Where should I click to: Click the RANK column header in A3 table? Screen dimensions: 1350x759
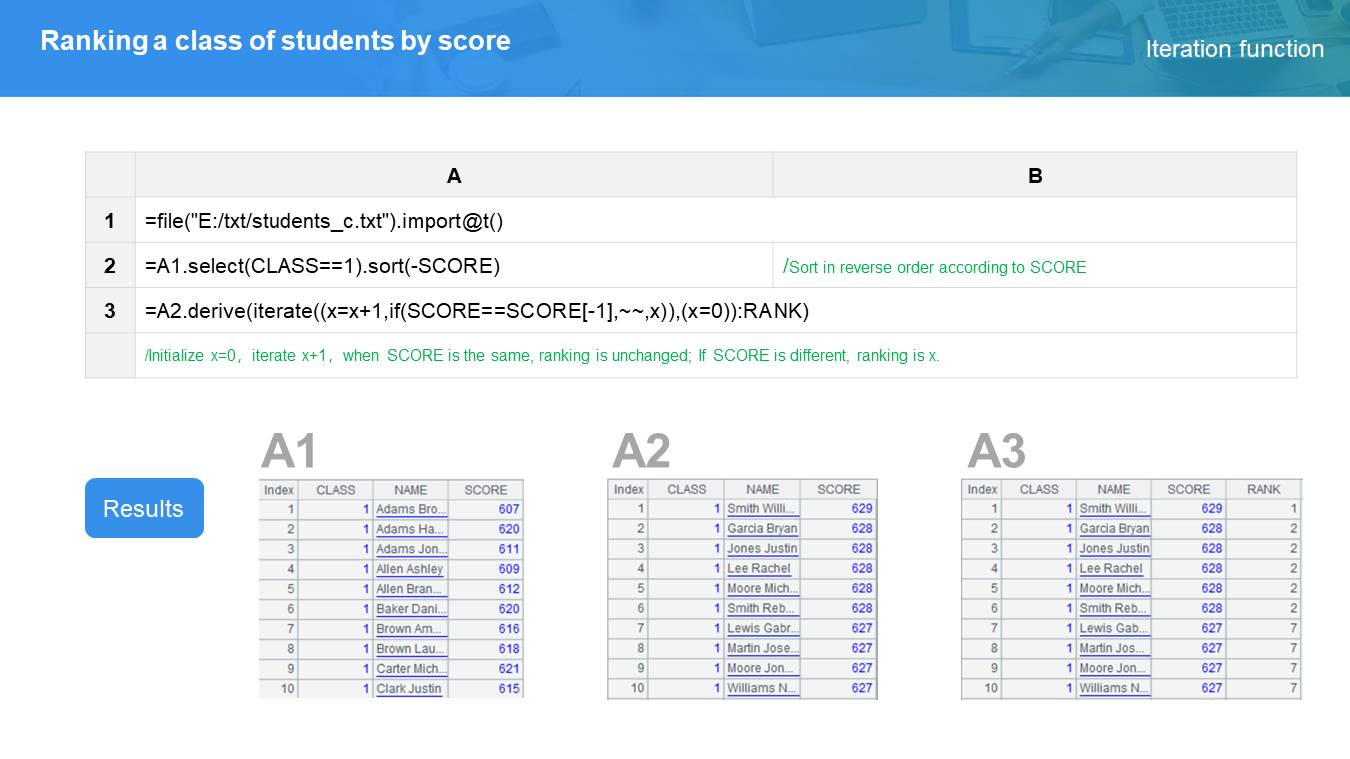tap(1263, 489)
